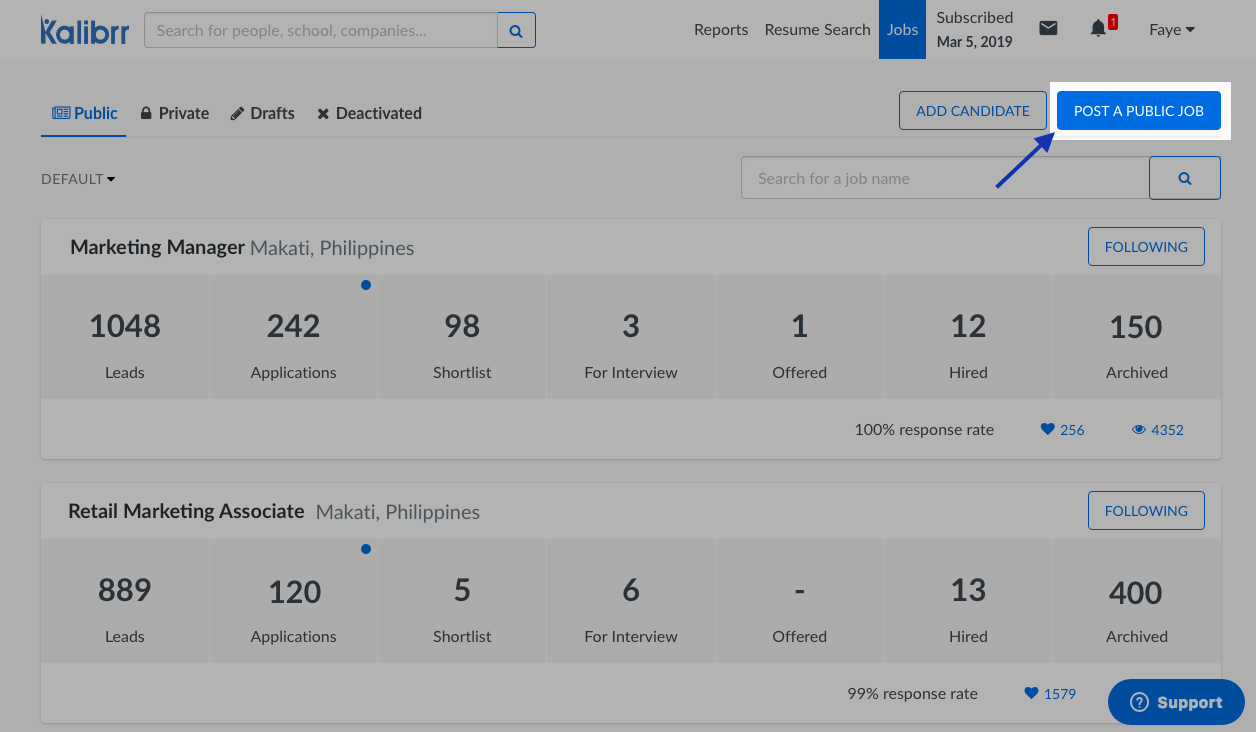Toggle FOLLOWING on Marketing Manager job
The image size is (1256, 732).
(1145, 247)
